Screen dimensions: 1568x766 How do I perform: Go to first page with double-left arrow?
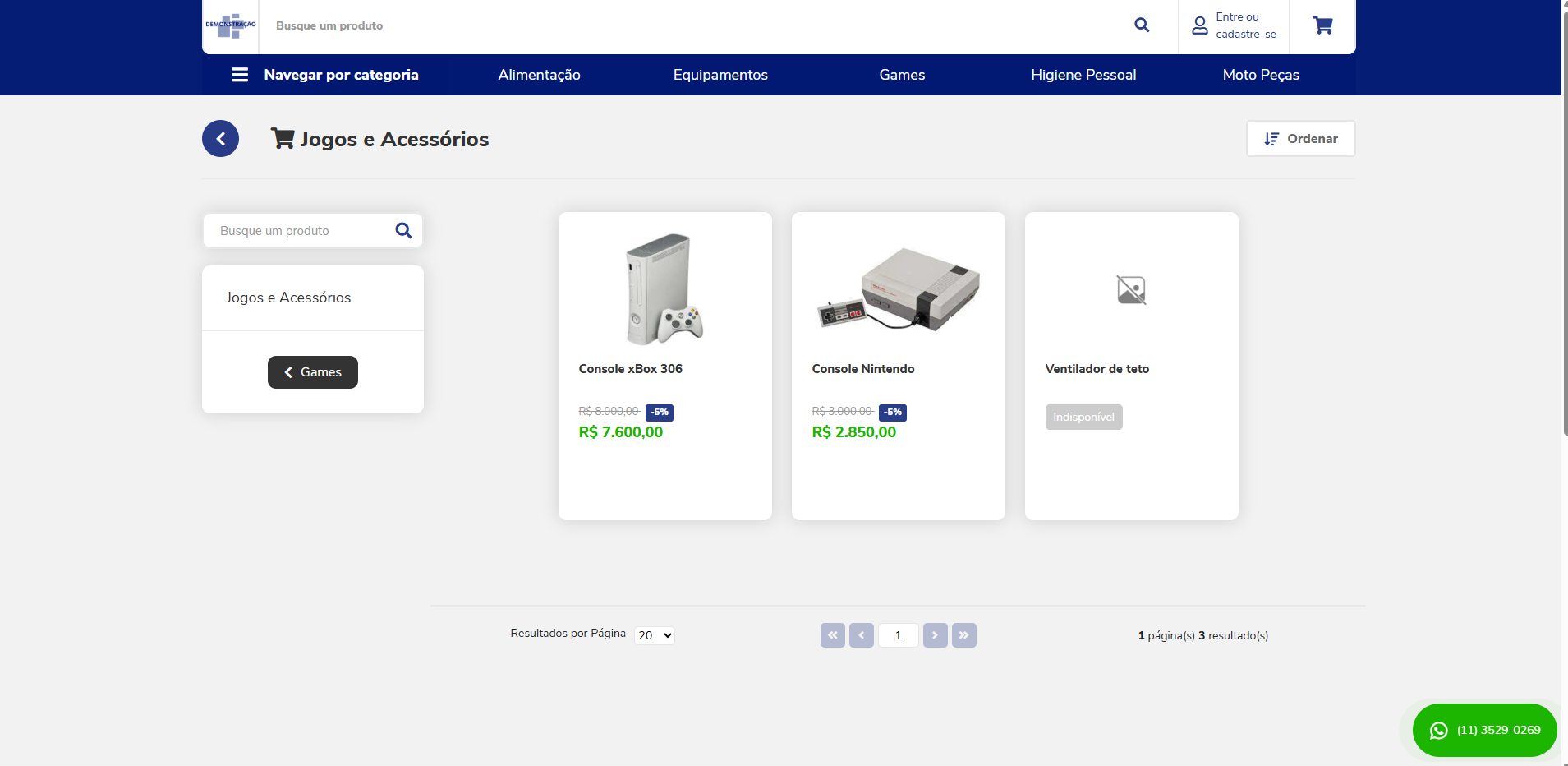832,635
